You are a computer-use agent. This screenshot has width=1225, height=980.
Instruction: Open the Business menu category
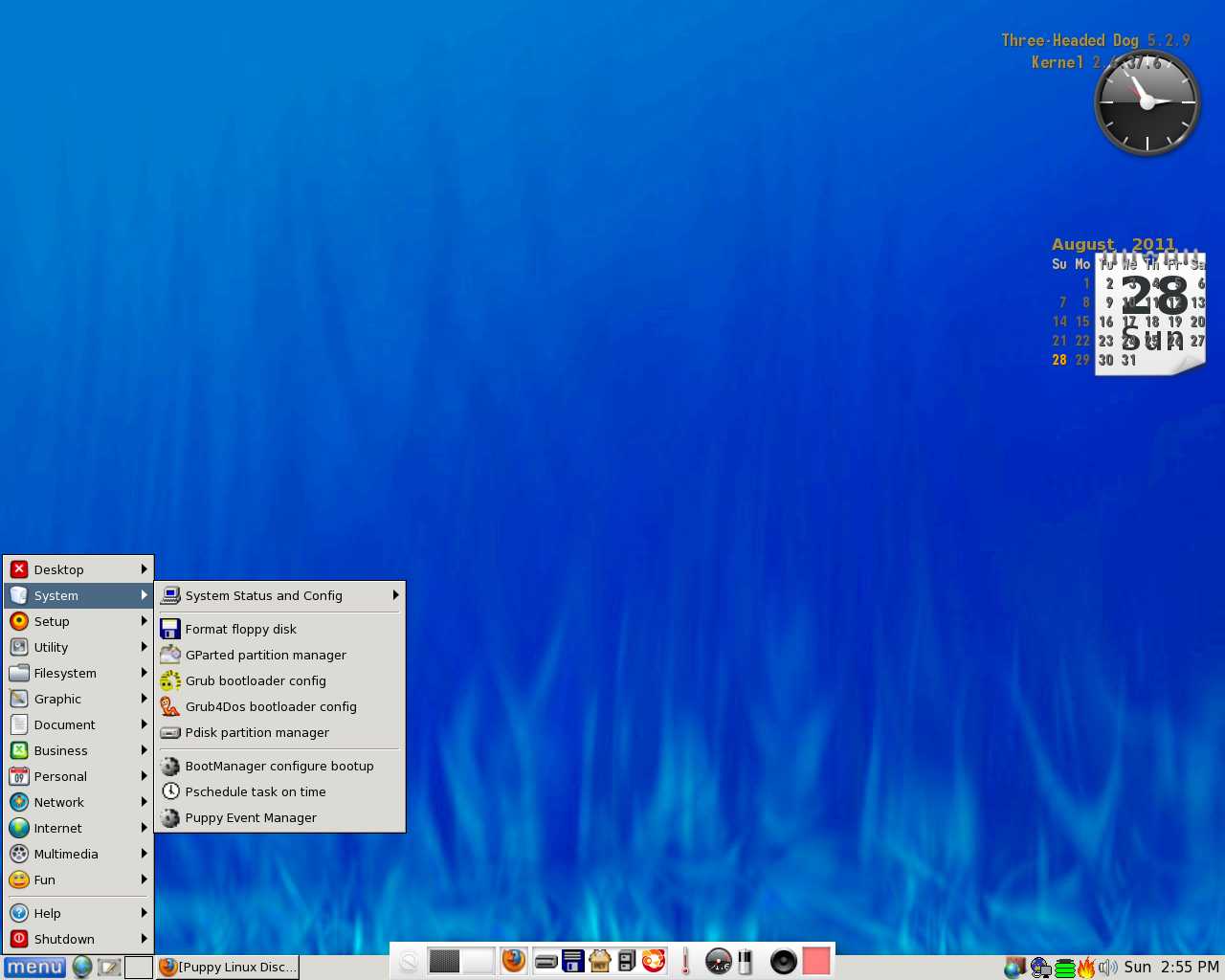(78, 750)
